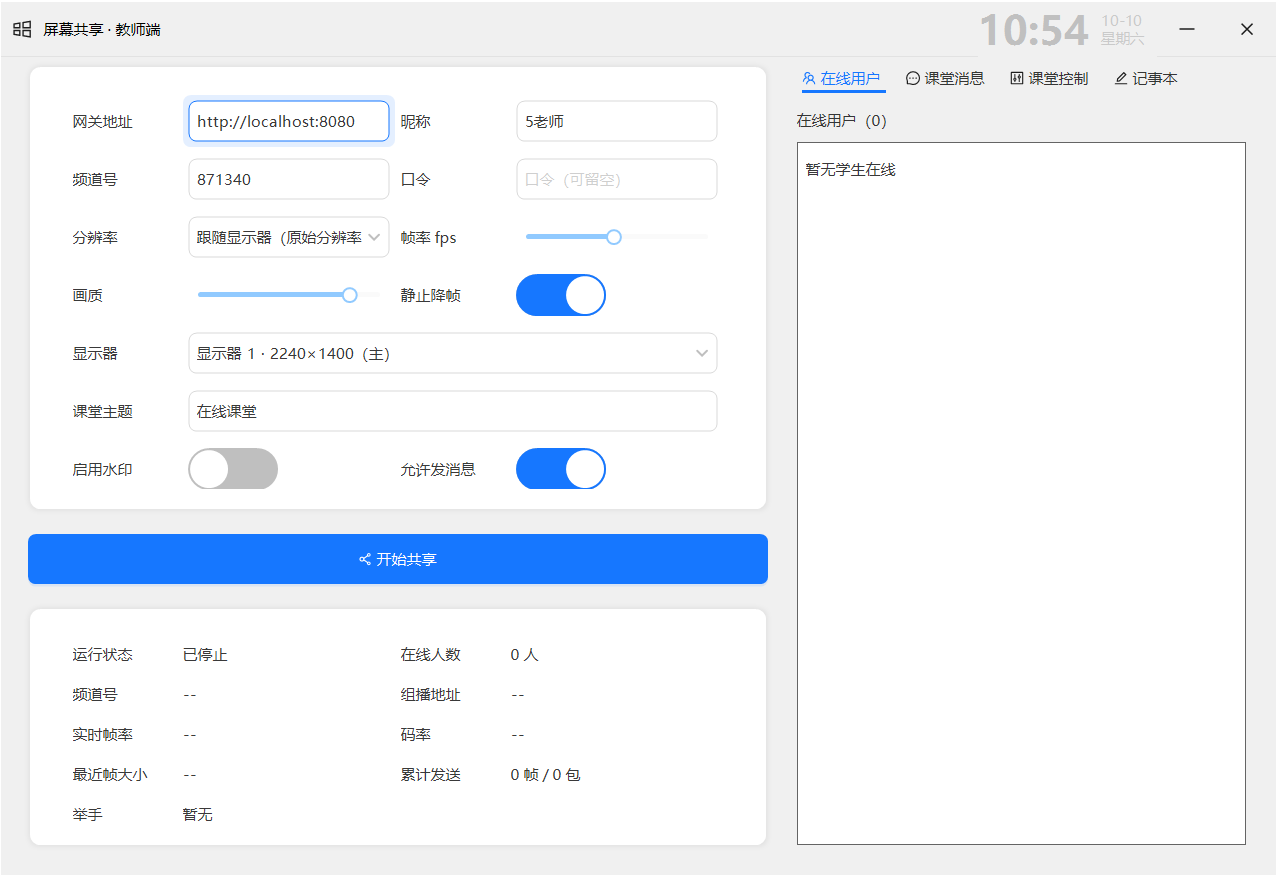Enable the 启用水印 watermark switch
1276x875 pixels.
[233, 469]
